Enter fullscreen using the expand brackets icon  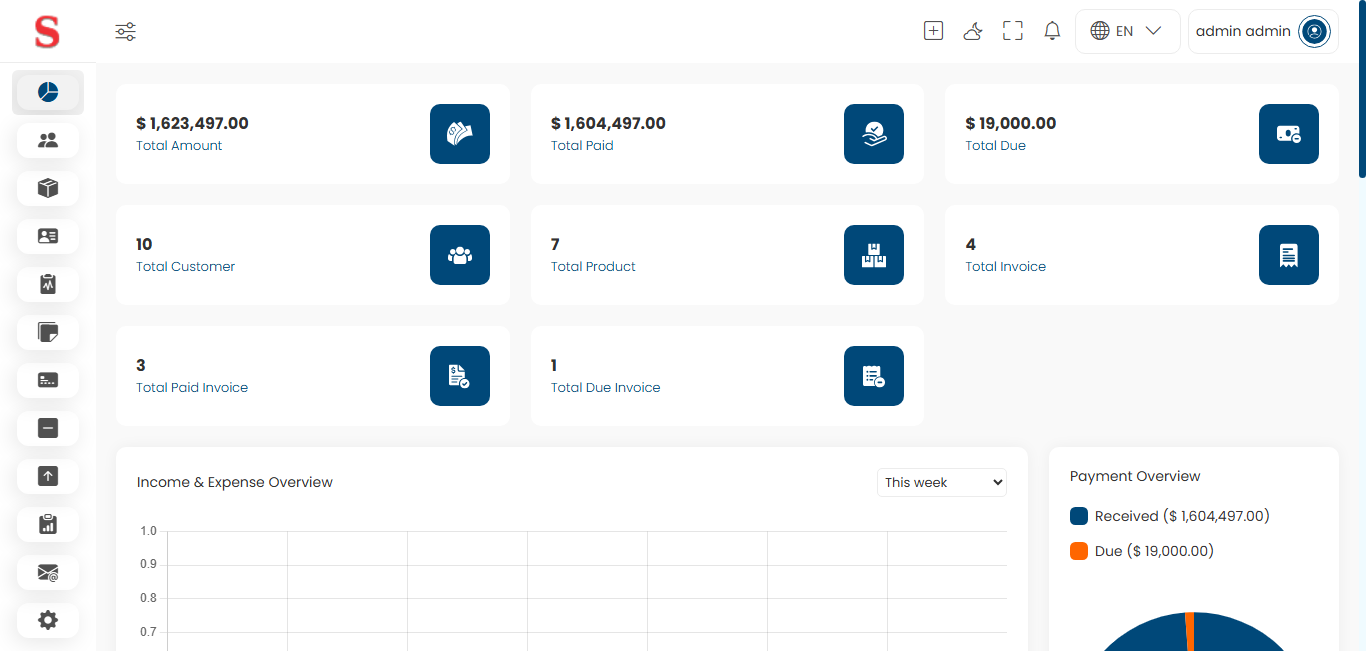click(x=1012, y=31)
